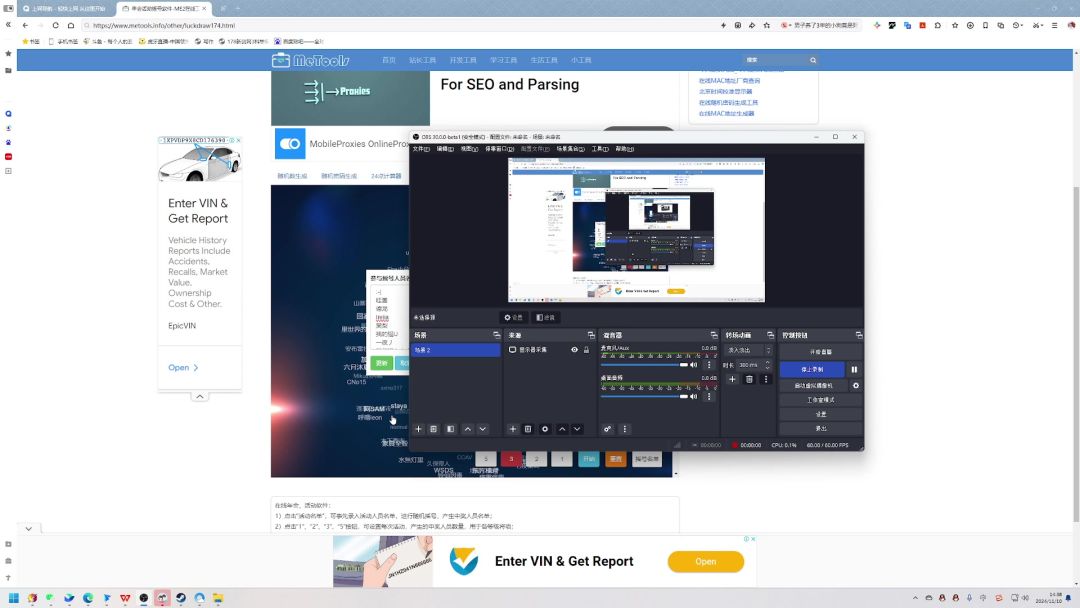Add a new scene with plus icon
The height and width of the screenshot is (608, 1080).
pos(418,429)
